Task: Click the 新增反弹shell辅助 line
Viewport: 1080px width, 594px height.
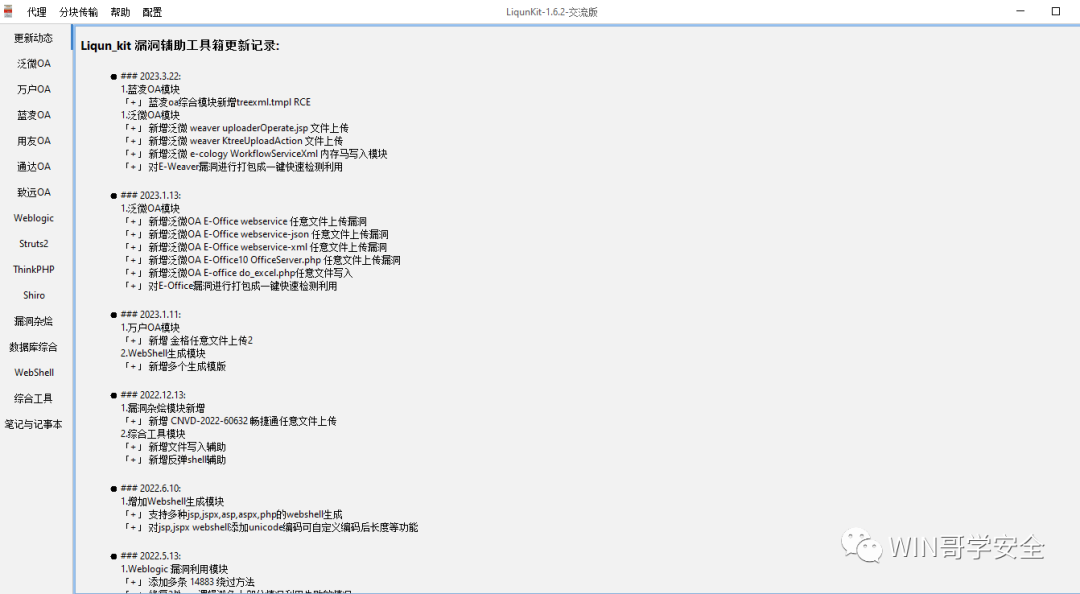Action: [175, 460]
